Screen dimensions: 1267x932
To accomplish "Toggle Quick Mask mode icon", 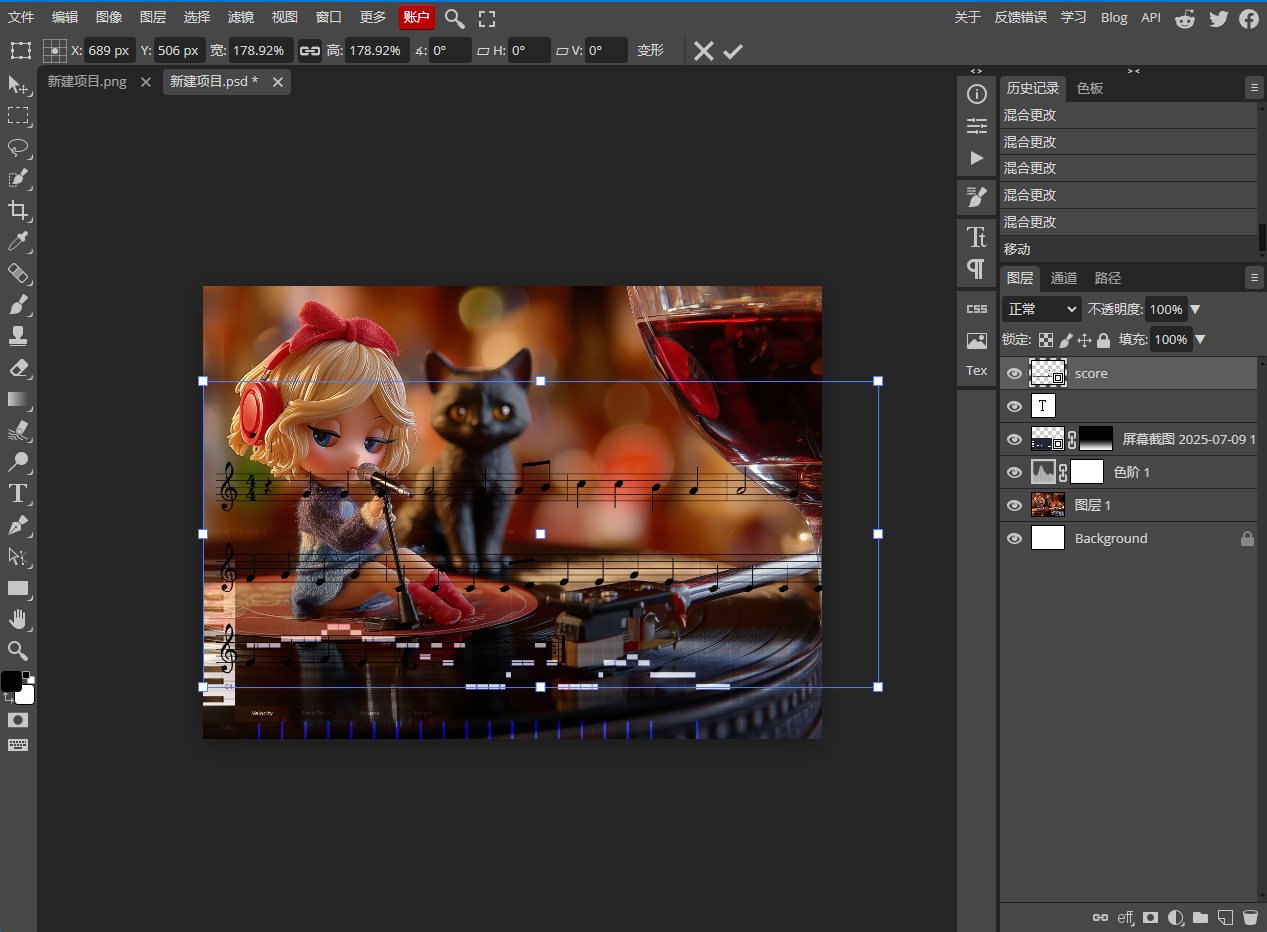I will point(18,720).
